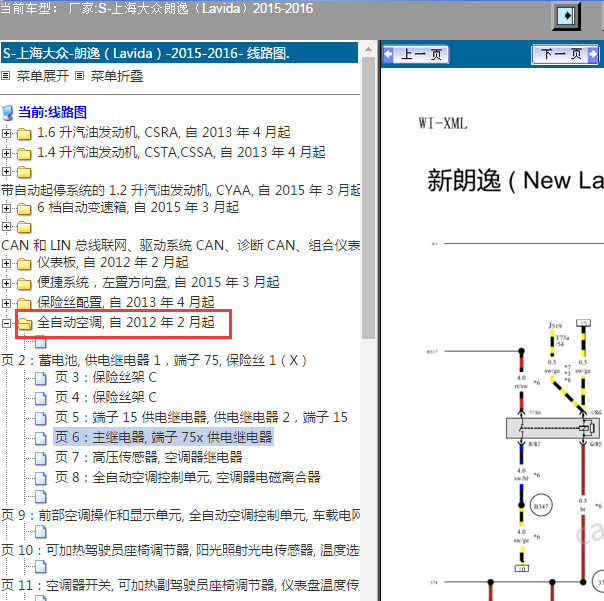Expand 便捷系统 左置方向盘 node
This screenshot has width=604, height=601.
(6, 283)
